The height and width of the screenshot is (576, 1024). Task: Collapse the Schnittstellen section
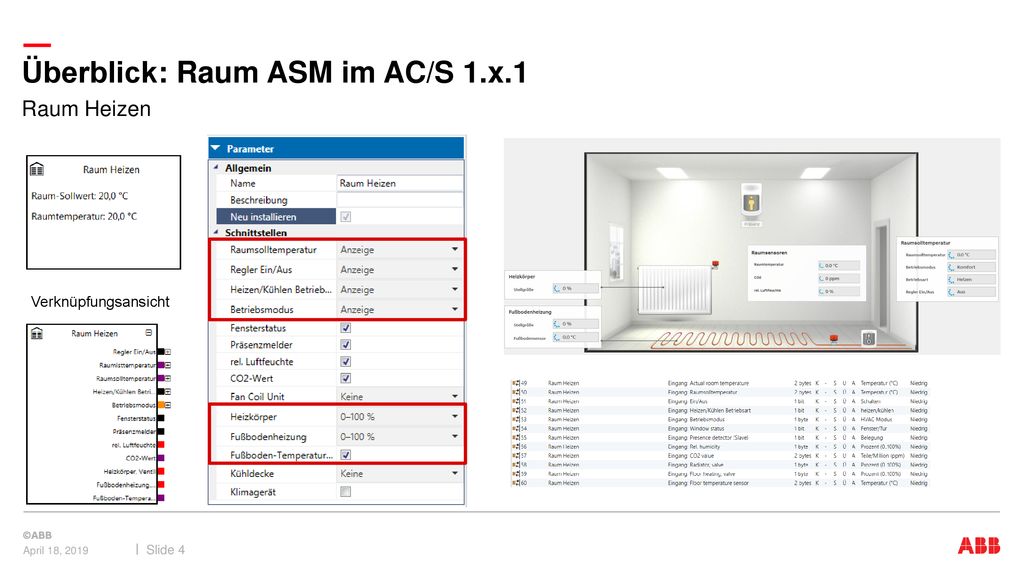point(216,232)
